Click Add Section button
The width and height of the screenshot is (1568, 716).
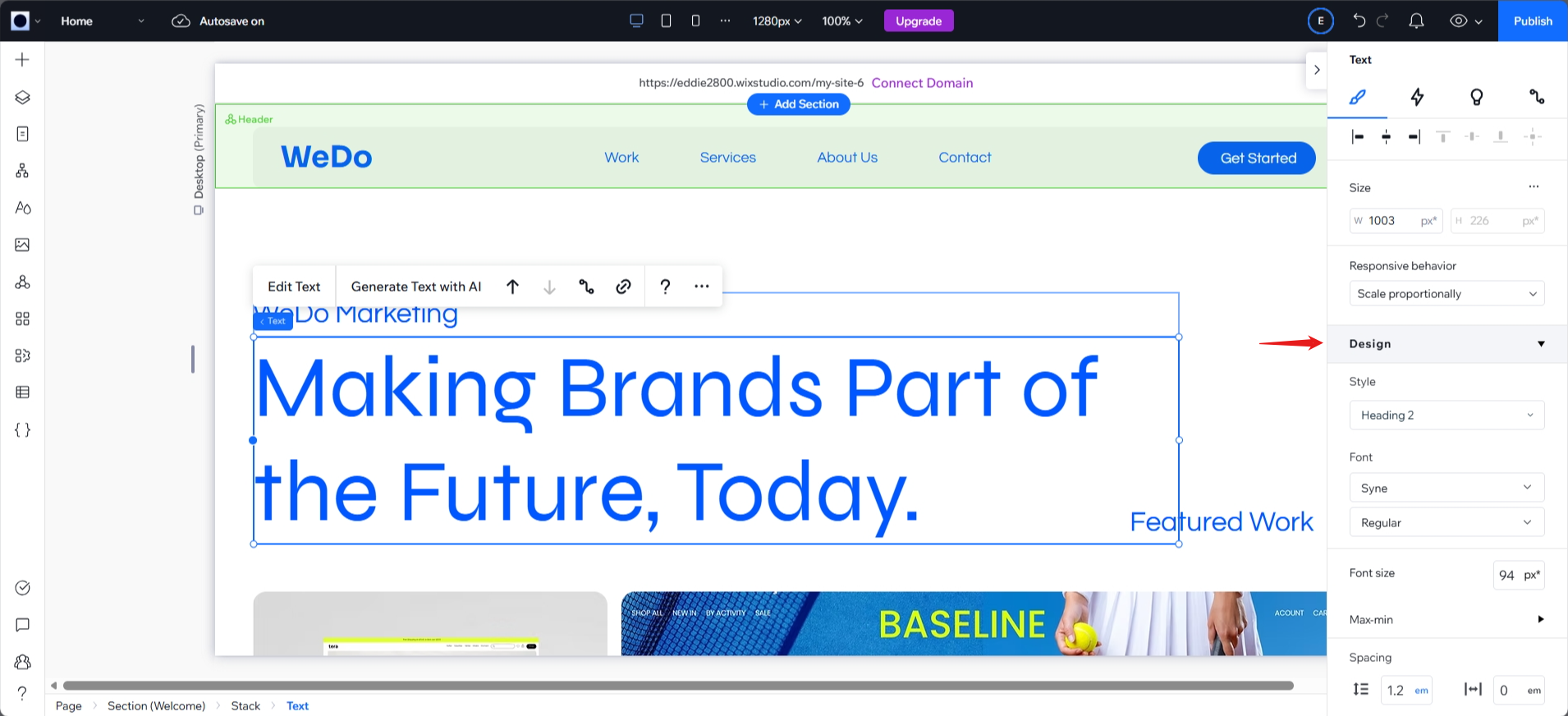799,104
